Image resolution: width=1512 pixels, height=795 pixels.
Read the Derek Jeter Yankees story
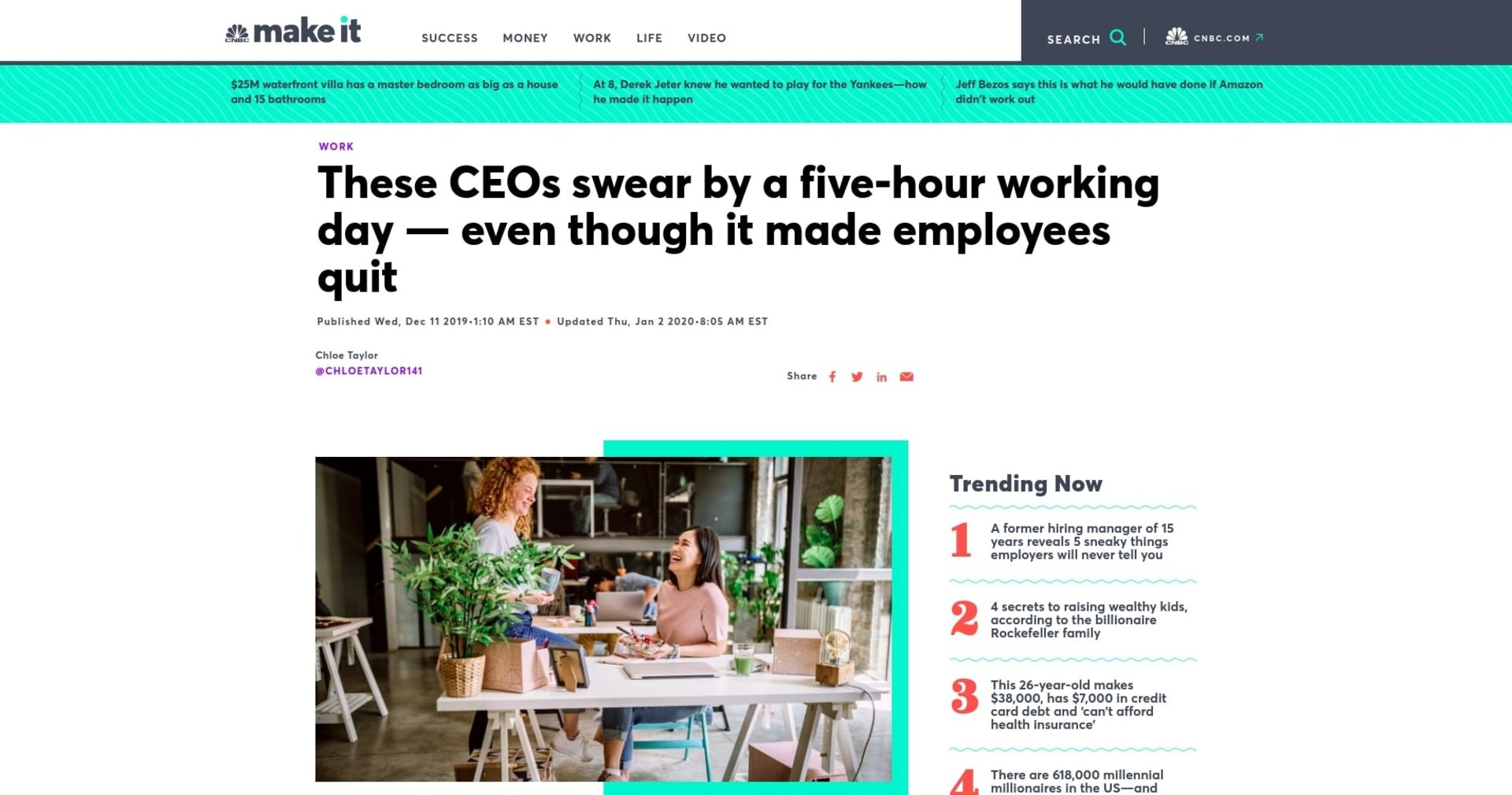760,91
